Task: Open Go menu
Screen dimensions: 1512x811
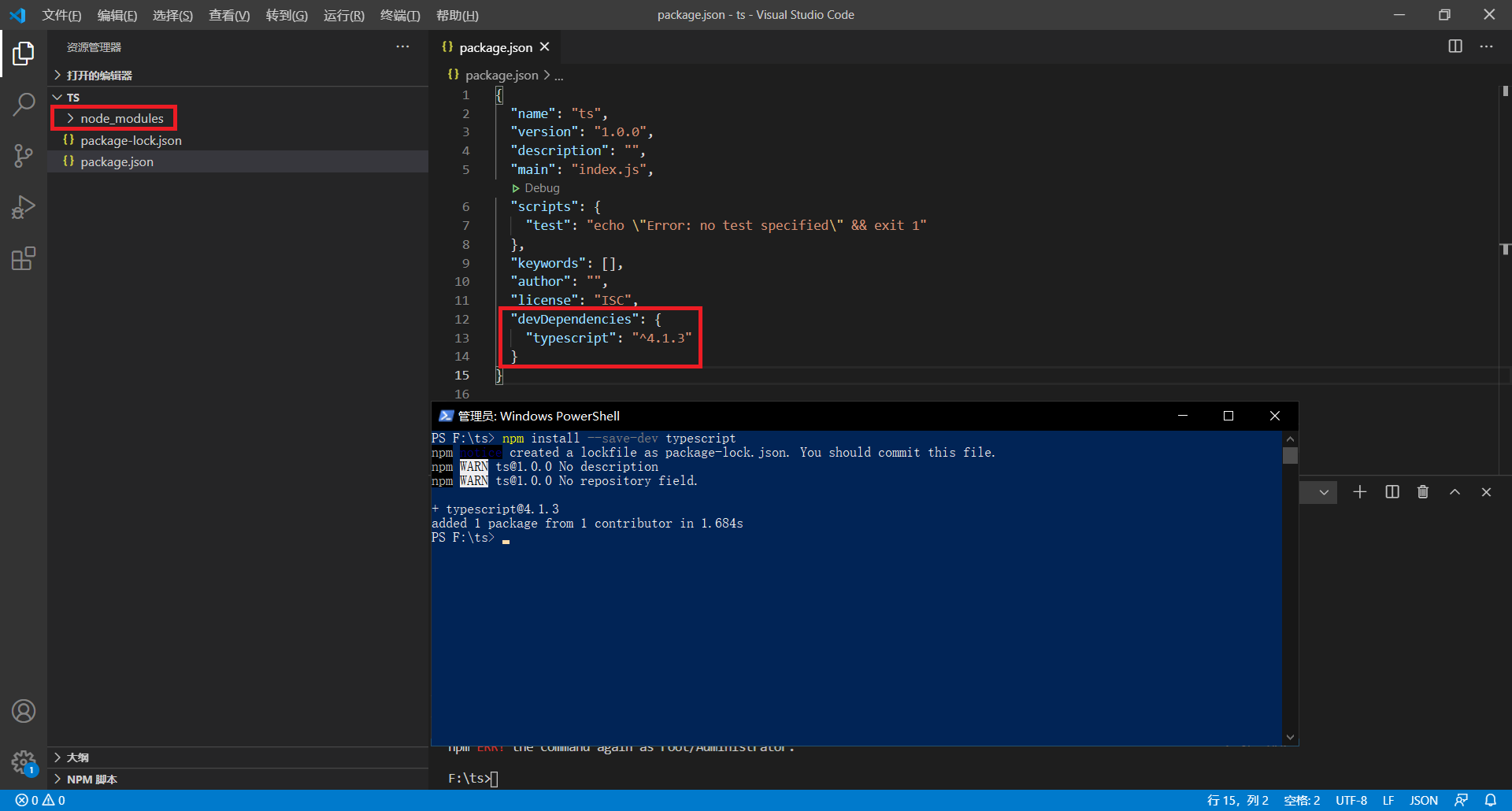Action: pyautogui.click(x=287, y=15)
